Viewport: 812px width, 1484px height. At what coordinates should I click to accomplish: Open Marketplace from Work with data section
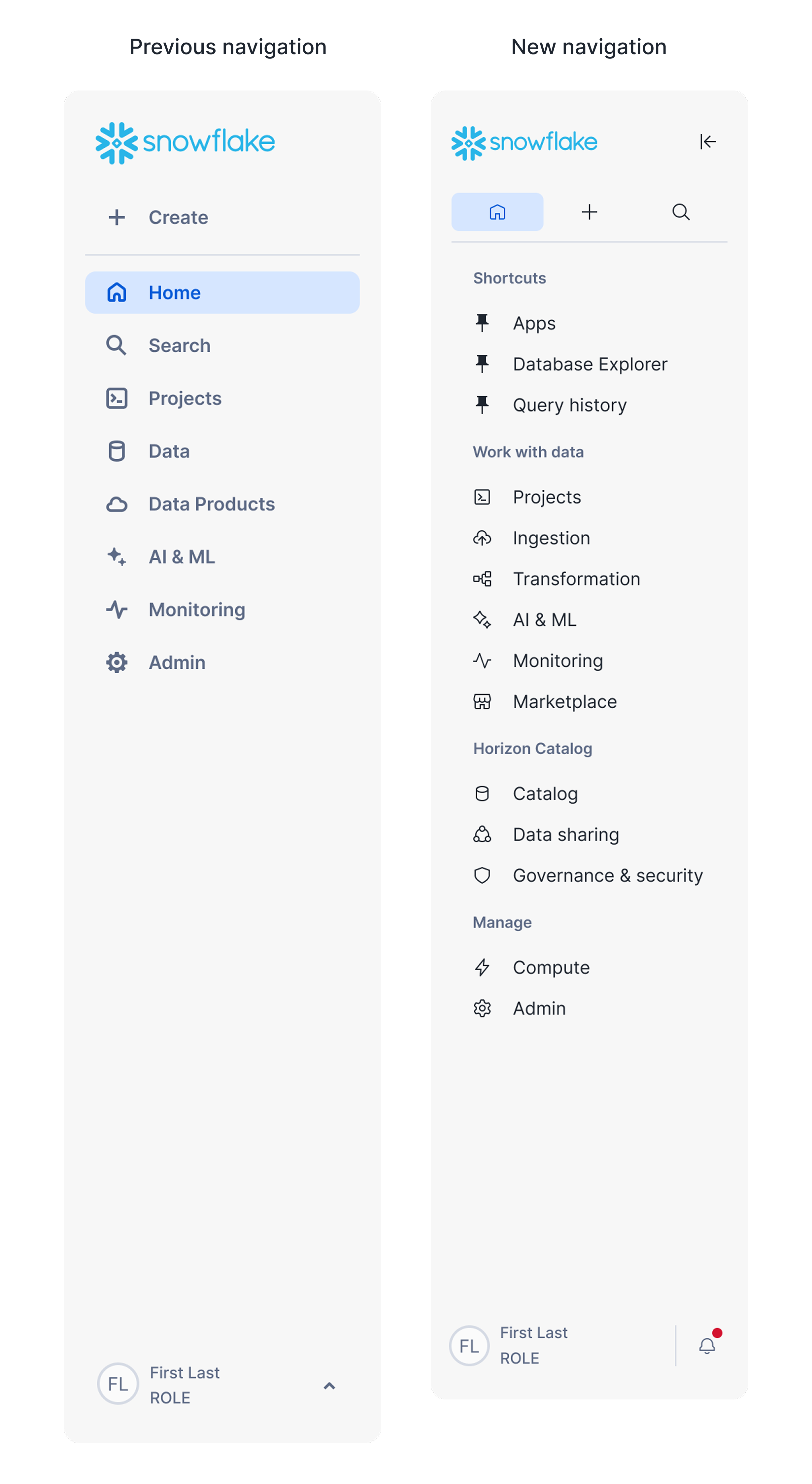[564, 701]
